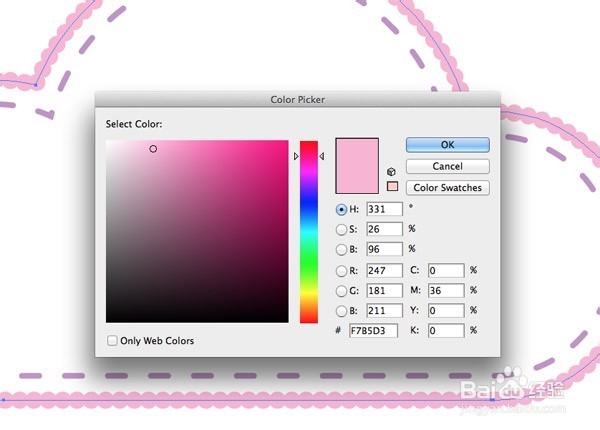Screen dimensions: 600x430
Task: Focus the C cyan percentage field
Action: click(446, 270)
